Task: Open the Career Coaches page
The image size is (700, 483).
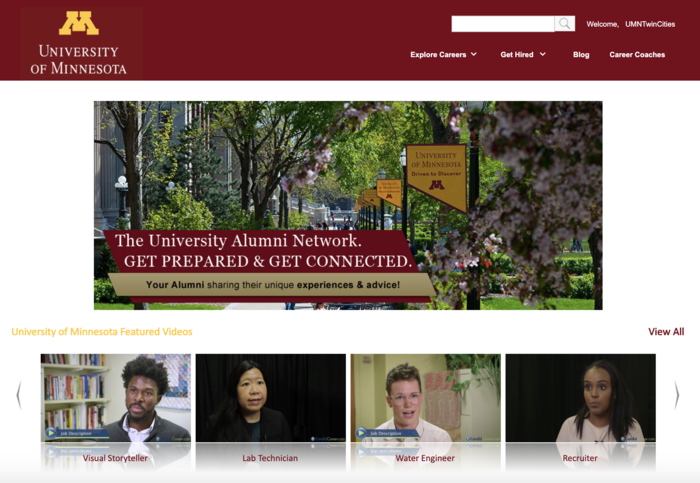Action: coord(637,54)
